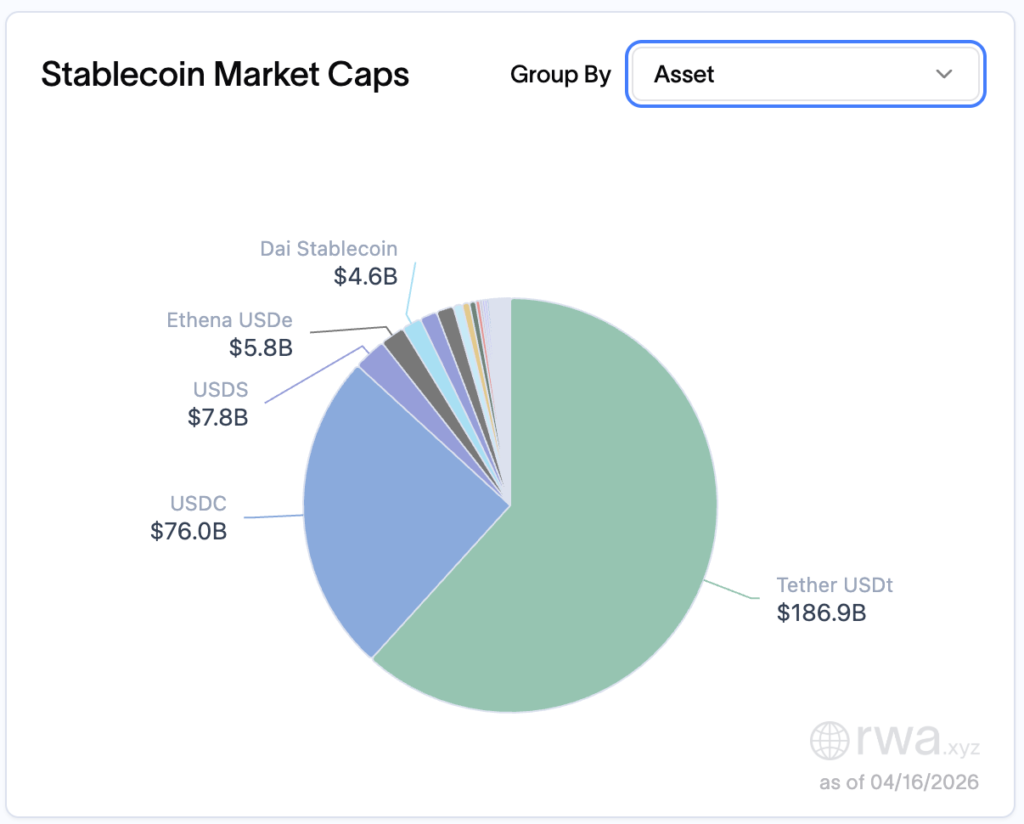This screenshot has width=1024, height=824.
Task: Expand the Asset grouping selector
Action: point(805,74)
